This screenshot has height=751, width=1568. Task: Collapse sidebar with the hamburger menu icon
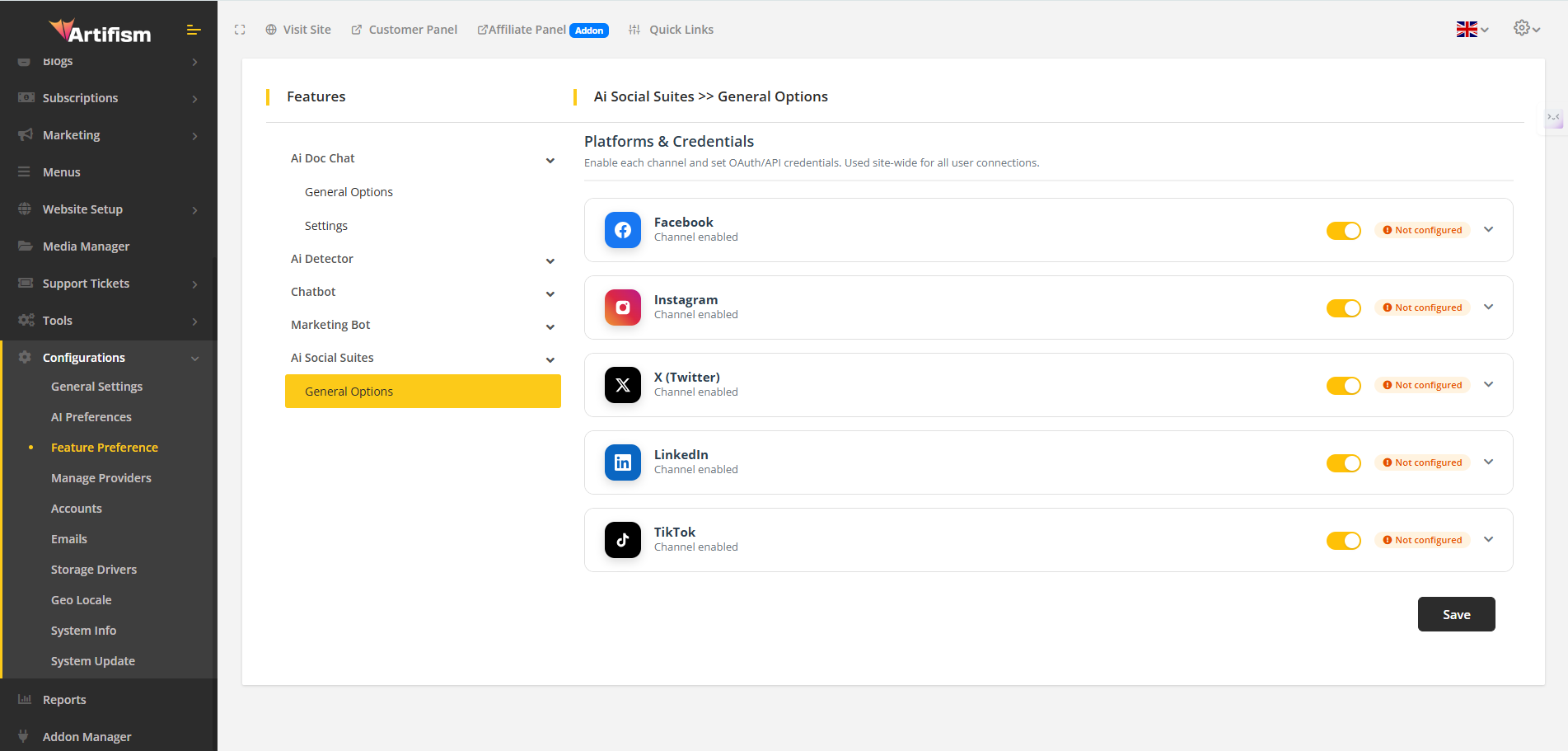point(194,31)
